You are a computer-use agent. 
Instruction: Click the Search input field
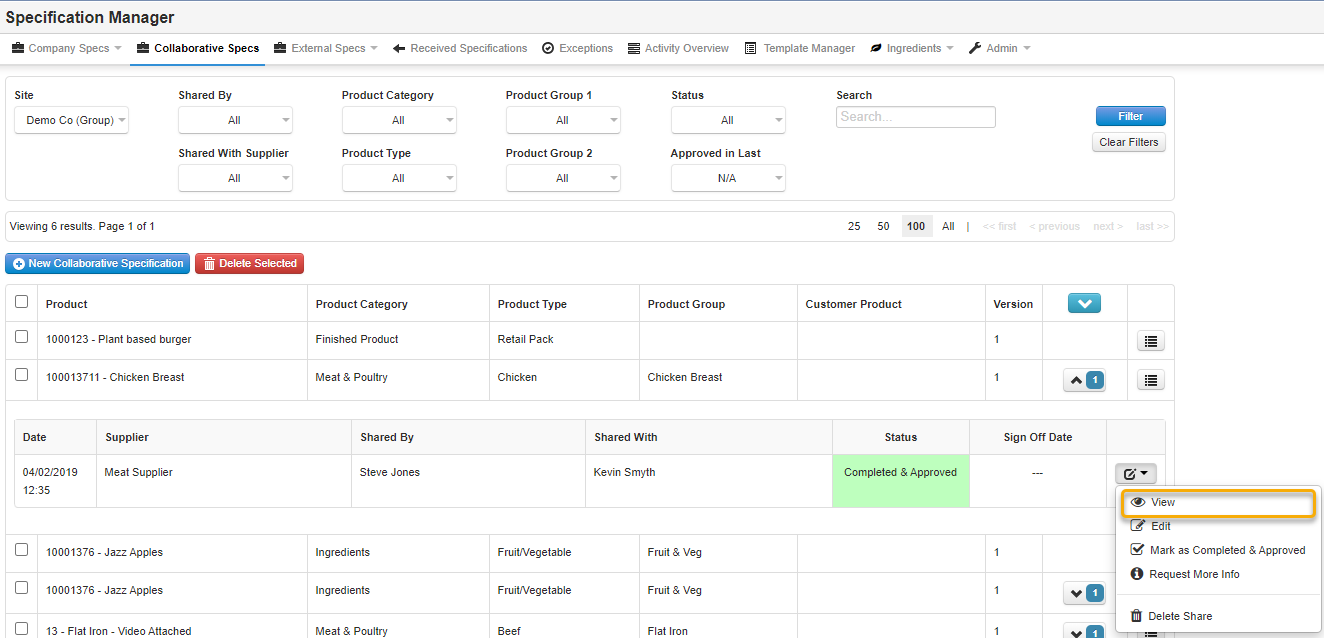point(915,116)
